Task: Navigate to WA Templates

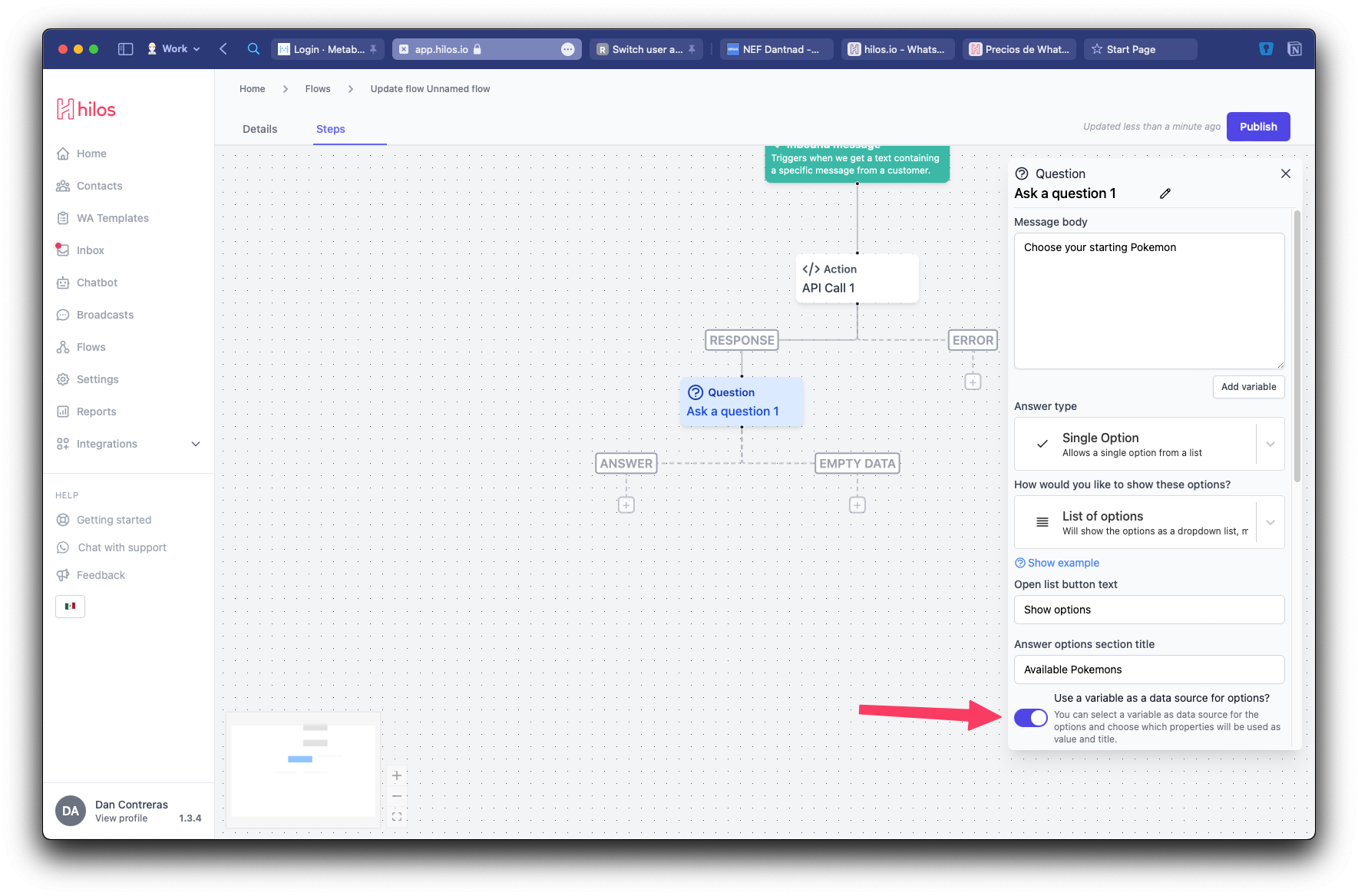Action: [x=112, y=217]
